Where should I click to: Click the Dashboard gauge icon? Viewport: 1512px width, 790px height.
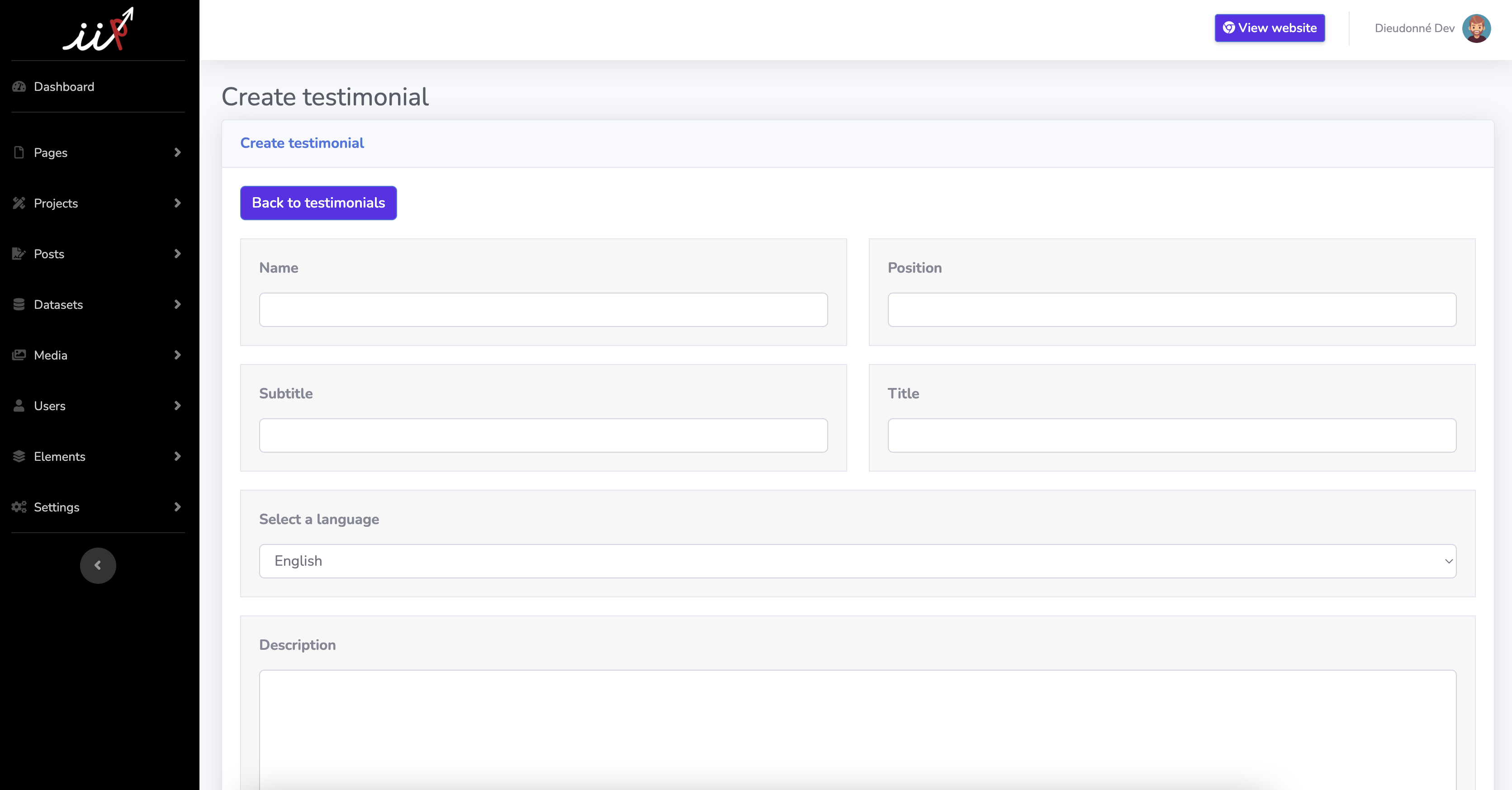(x=19, y=87)
